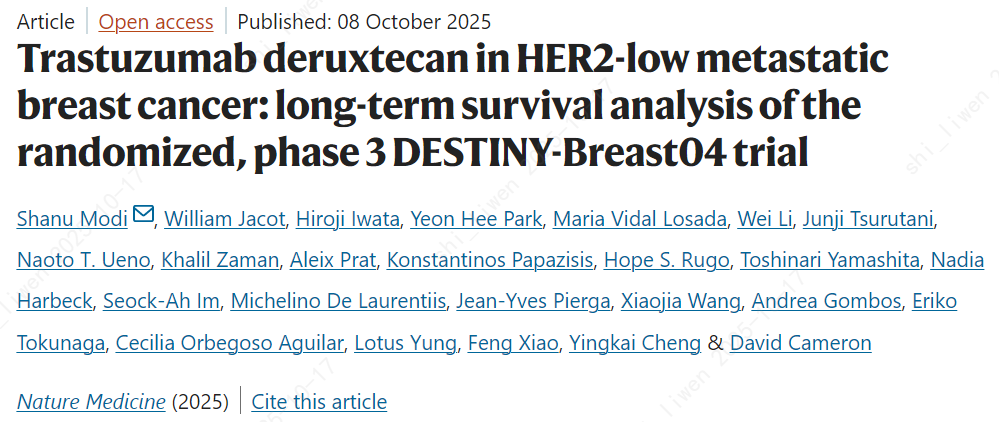Click author William Jacot's name

(x=214, y=218)
